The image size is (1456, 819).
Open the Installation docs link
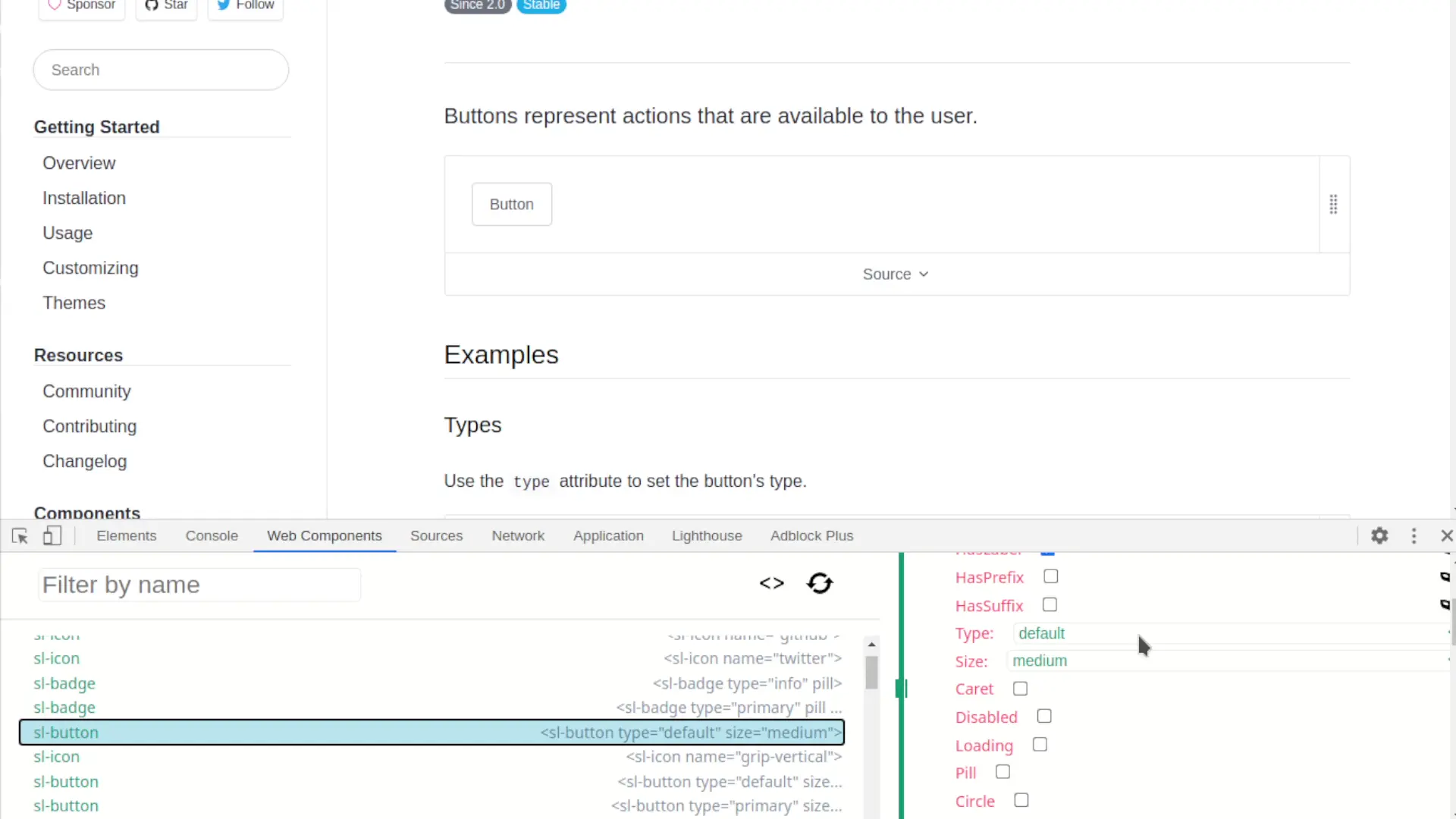(x=84, y=198)
